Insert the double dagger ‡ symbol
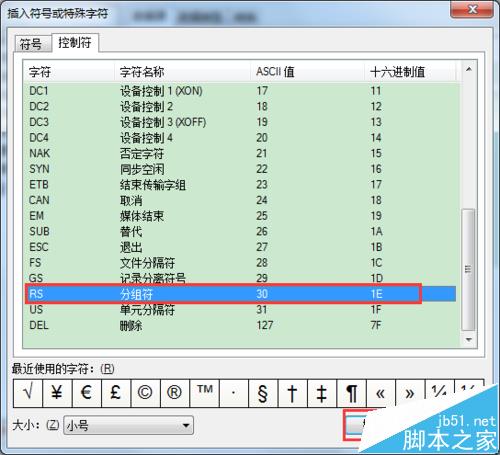500x455 pixels. tap(322, 393)
